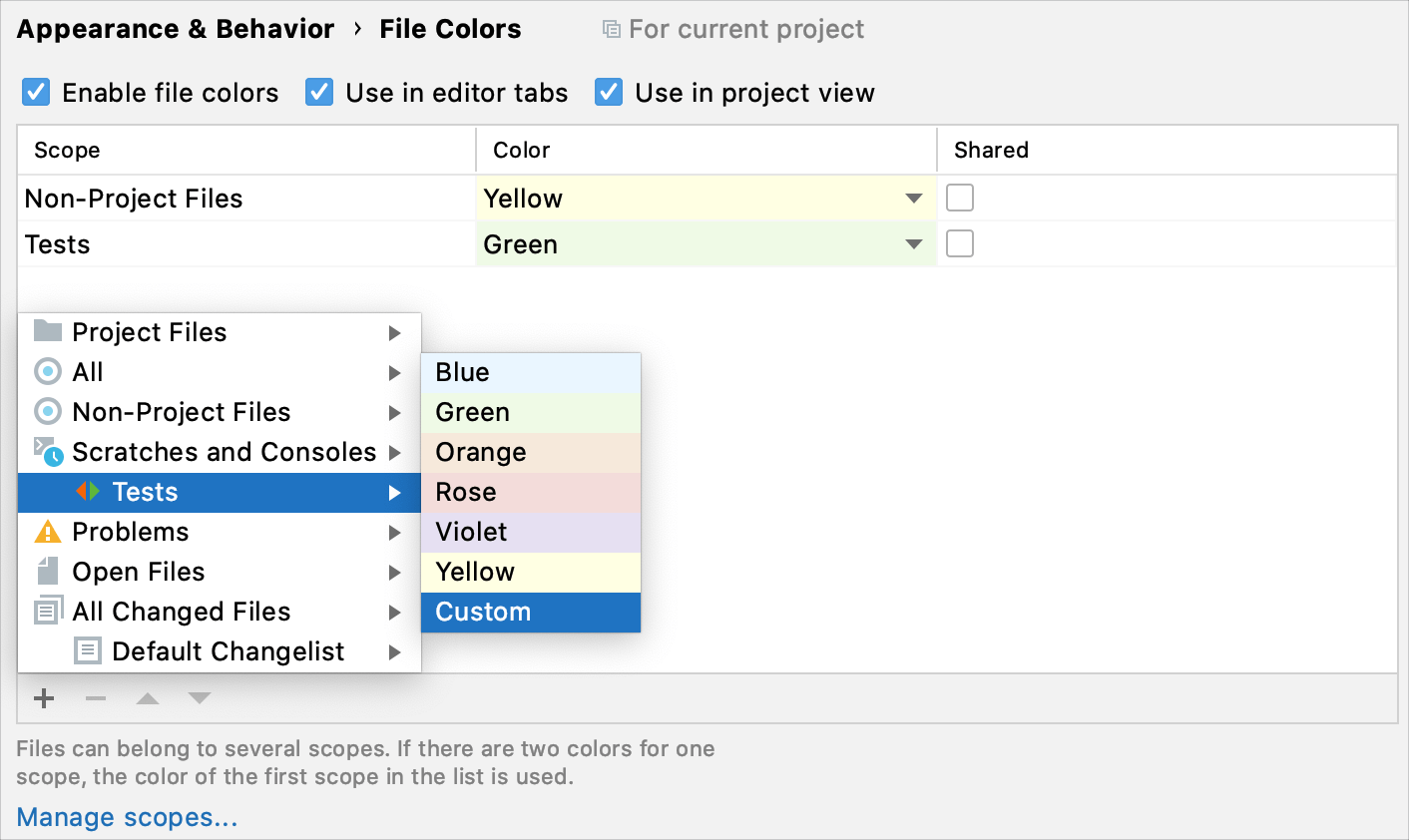Add a new file color with plus button
This screenshot has height=840, width=1409.
[x=43, y=698]
